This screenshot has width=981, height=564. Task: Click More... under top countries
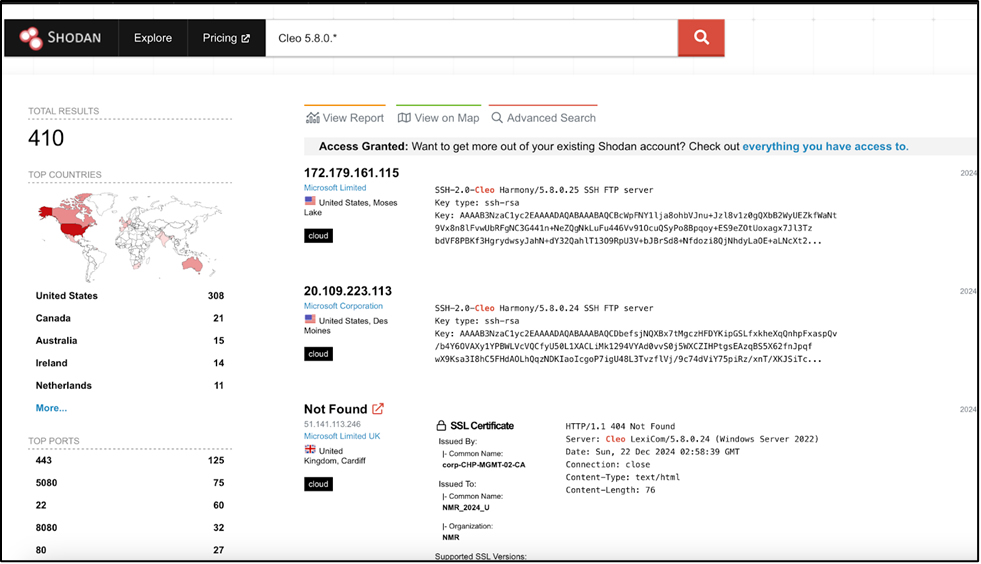[x=51, y=408]
